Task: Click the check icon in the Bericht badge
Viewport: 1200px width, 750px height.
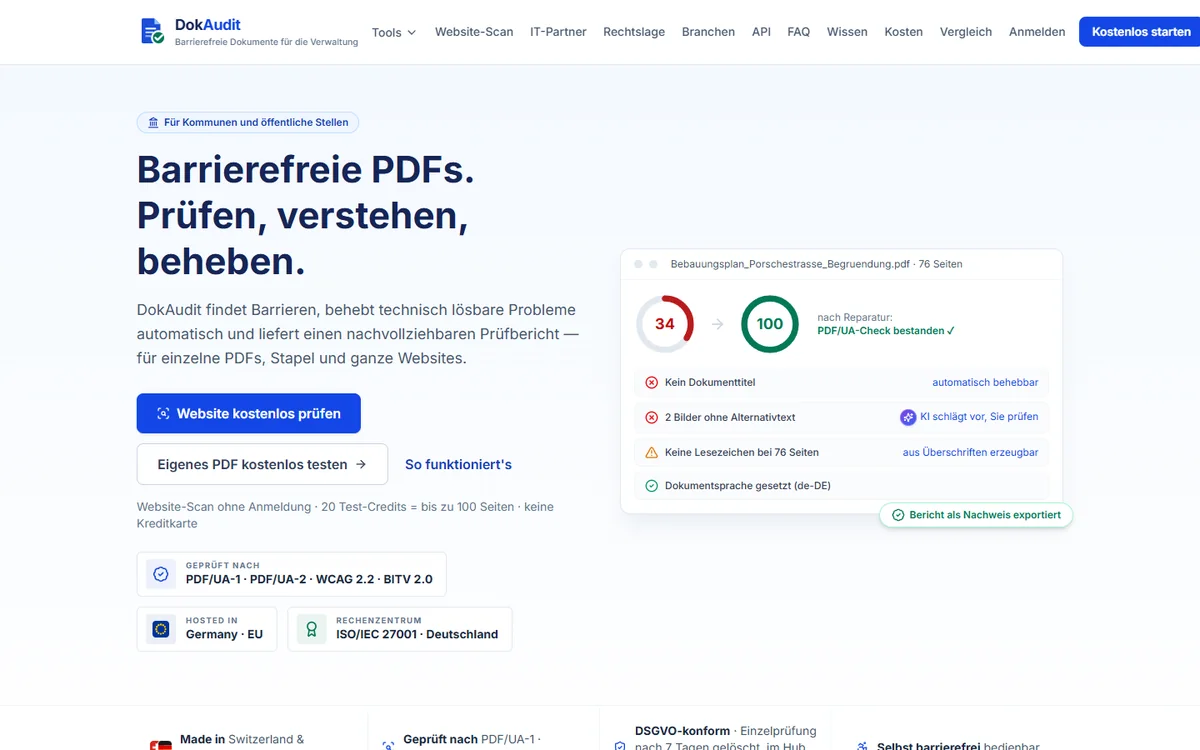Action: (x=897, y=515)
